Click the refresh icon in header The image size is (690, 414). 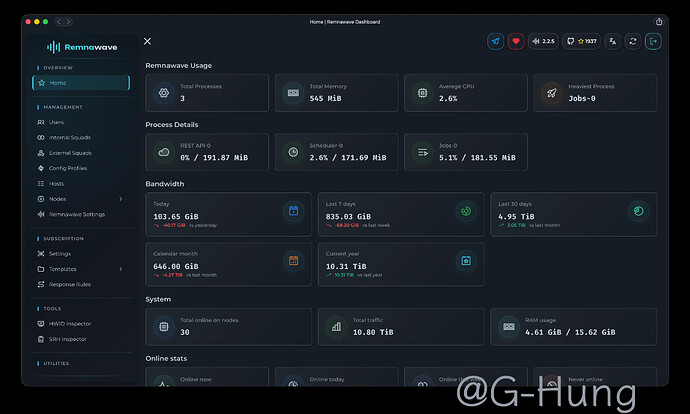[633, 41]
